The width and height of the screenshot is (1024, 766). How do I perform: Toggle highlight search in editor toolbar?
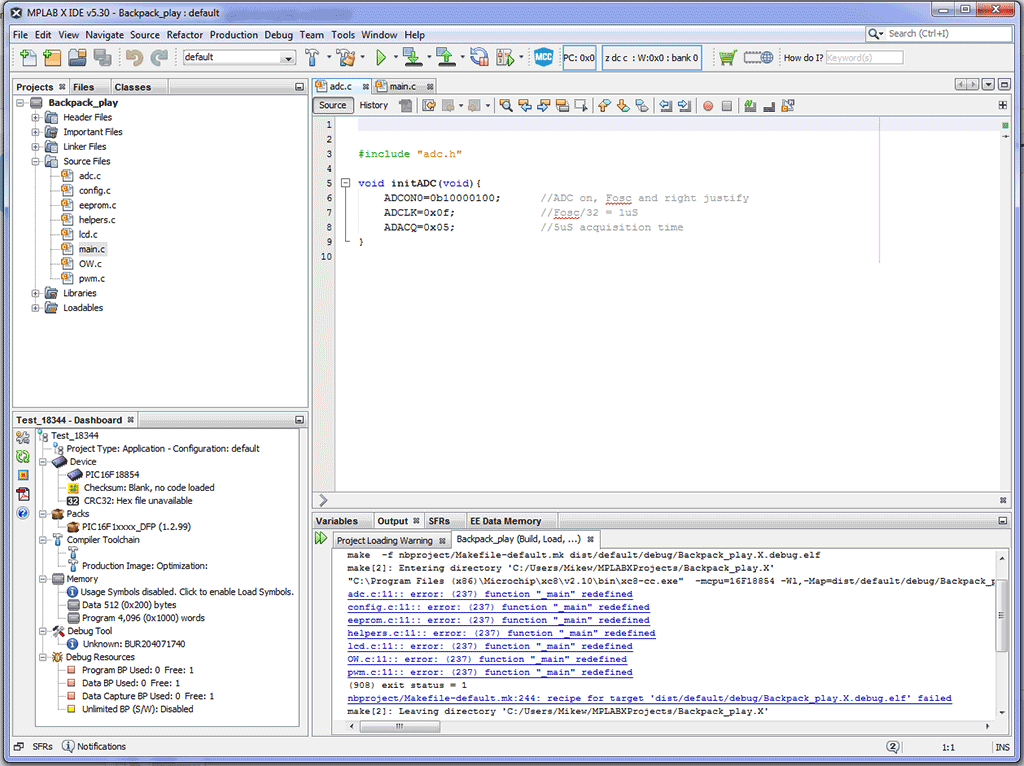(562, 106)
